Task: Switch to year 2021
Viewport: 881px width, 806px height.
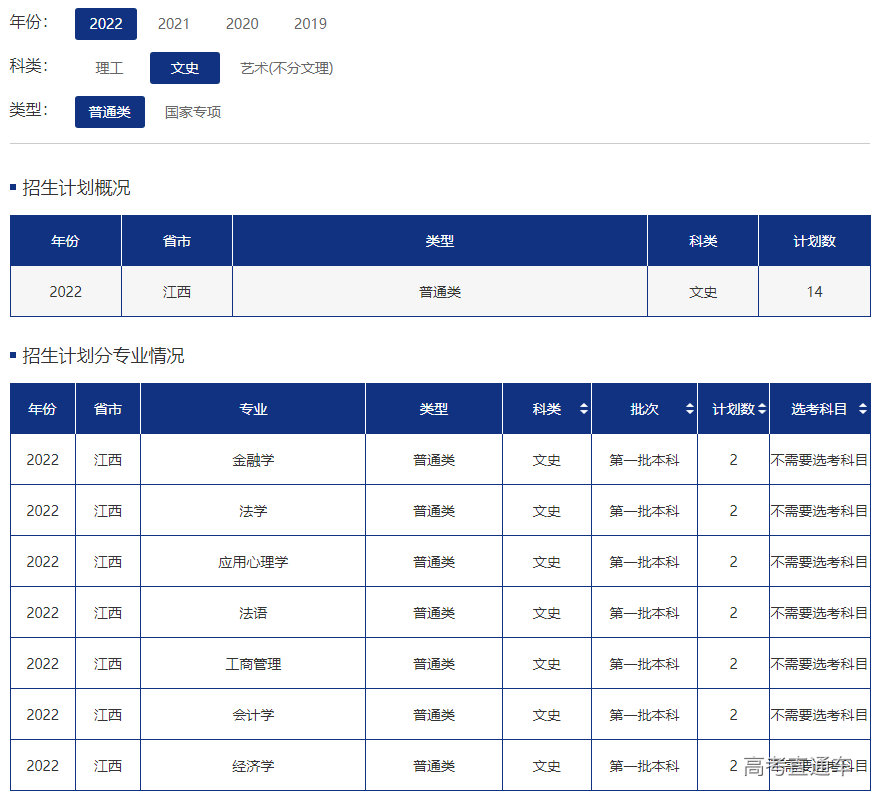Action: [x=173, y=24]
